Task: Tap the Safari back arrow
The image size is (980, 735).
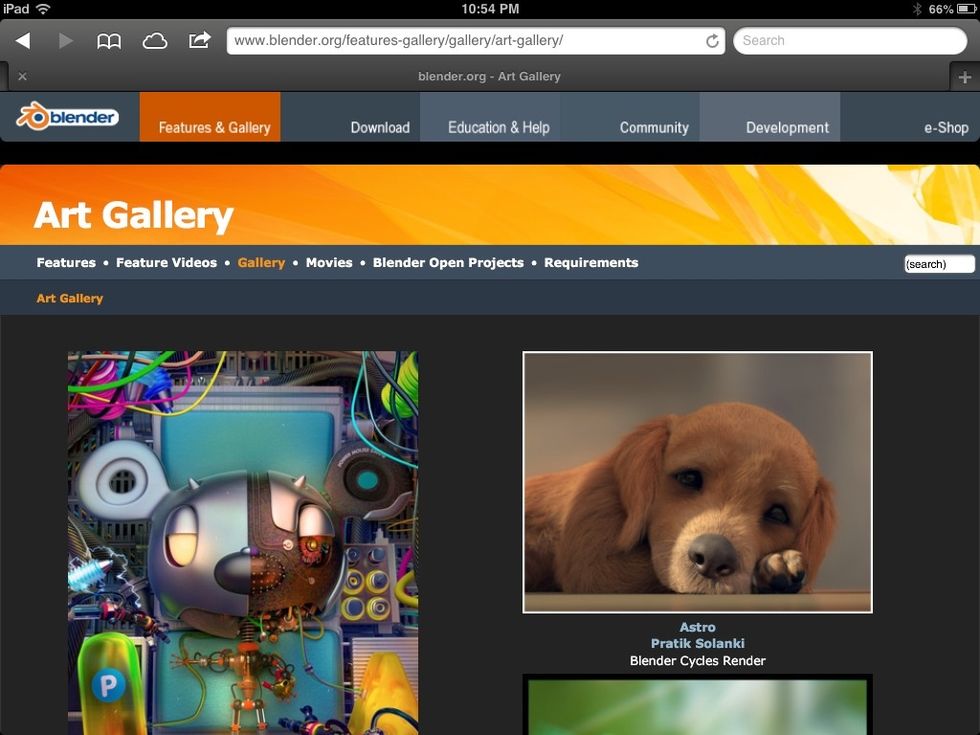Action: tap(22, 41)
